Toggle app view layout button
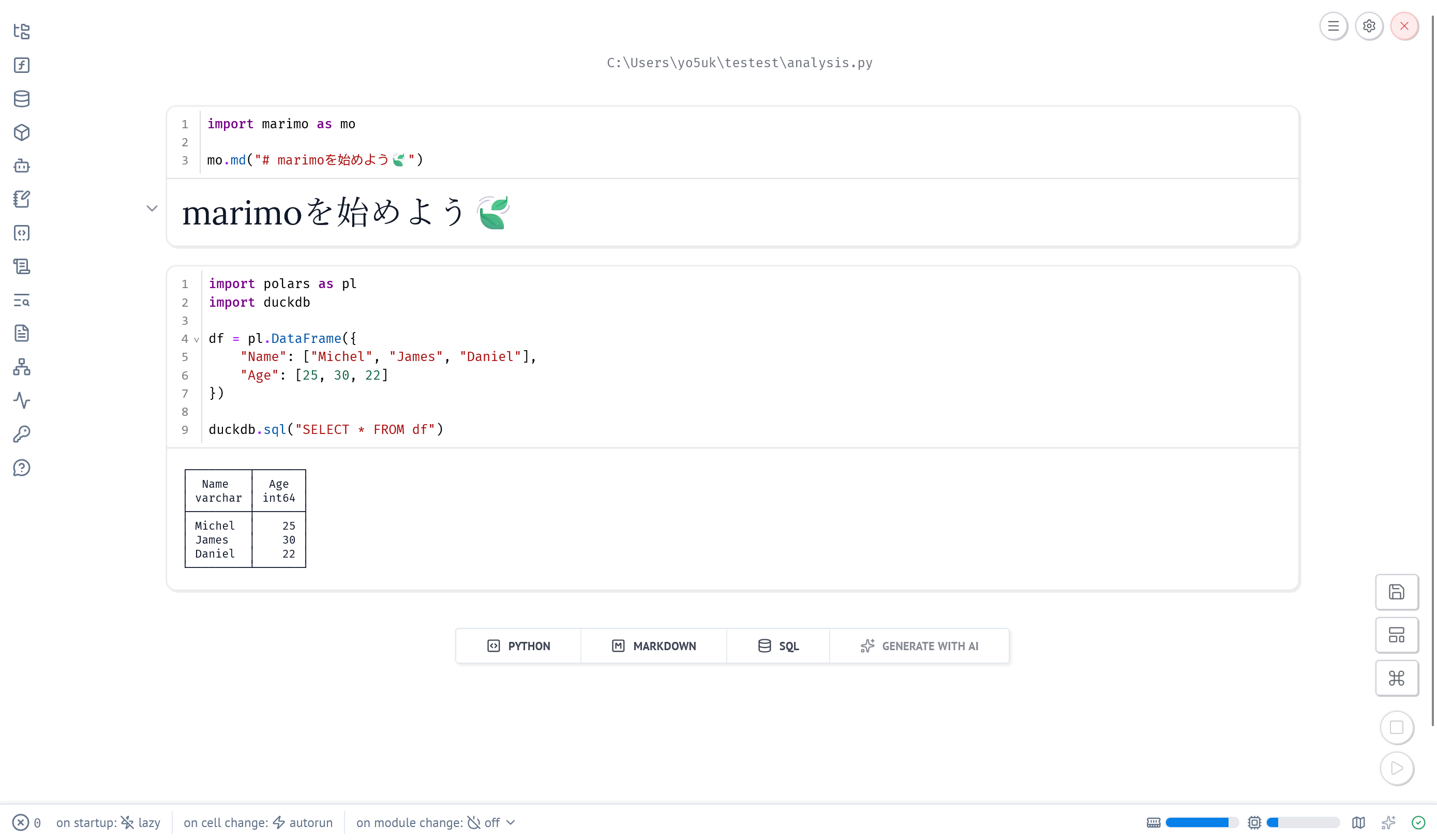The width and height of the screenshot is (1437, 840). pos(1396,635)
